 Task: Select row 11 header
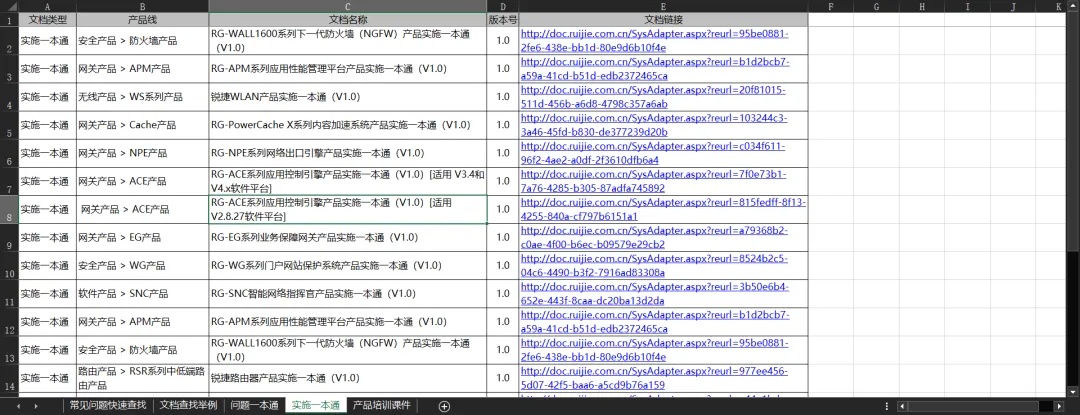9,293
